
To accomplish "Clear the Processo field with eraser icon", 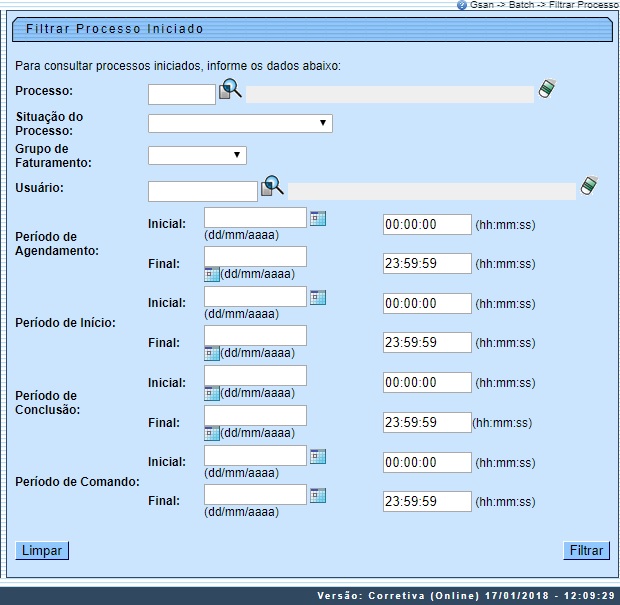I will [x=547, y=89].
